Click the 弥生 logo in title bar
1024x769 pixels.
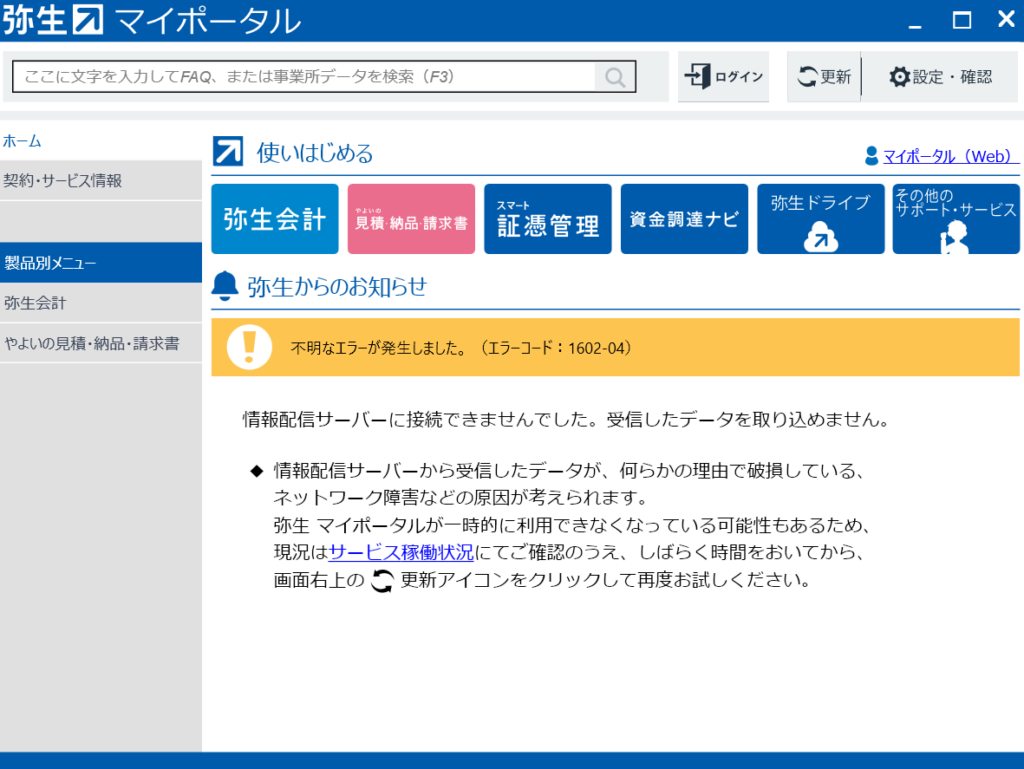click(53, 20)
